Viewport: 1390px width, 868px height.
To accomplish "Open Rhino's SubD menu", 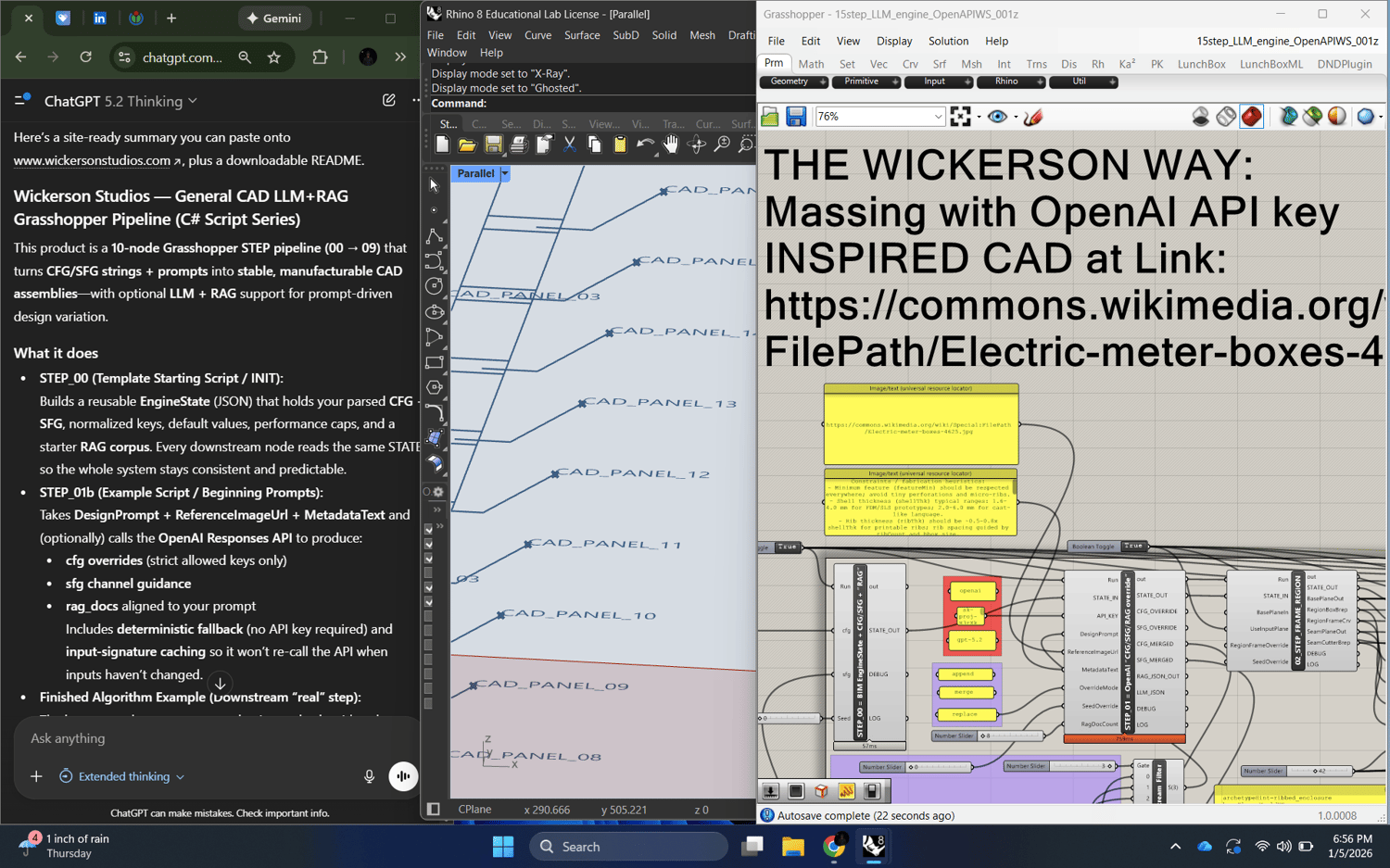I will [625, 35].
